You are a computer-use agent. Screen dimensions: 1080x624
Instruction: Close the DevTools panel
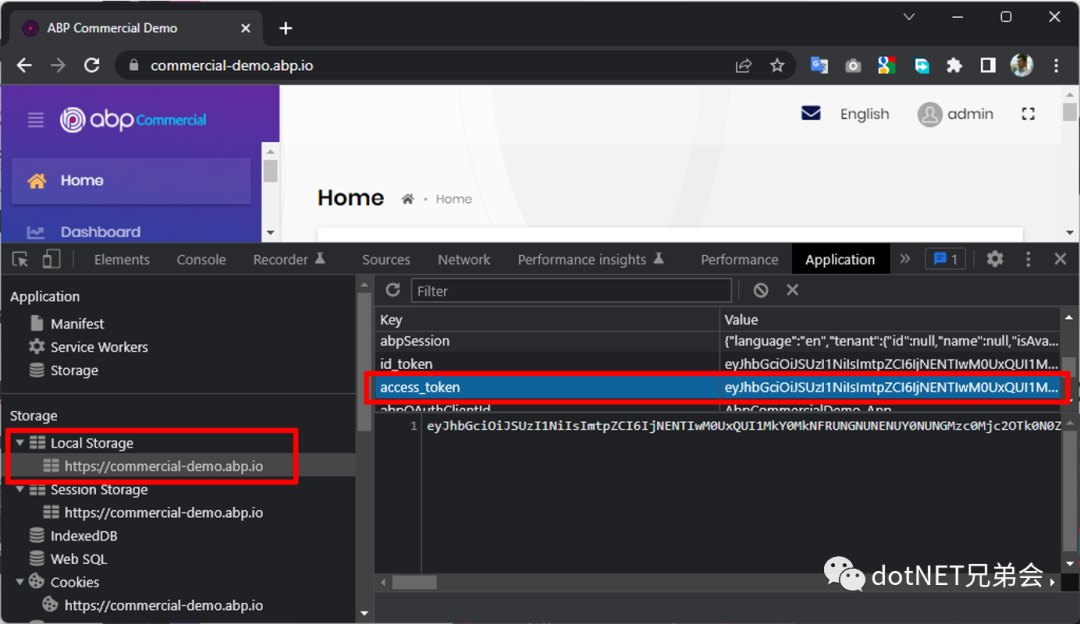pos(1060,259)
